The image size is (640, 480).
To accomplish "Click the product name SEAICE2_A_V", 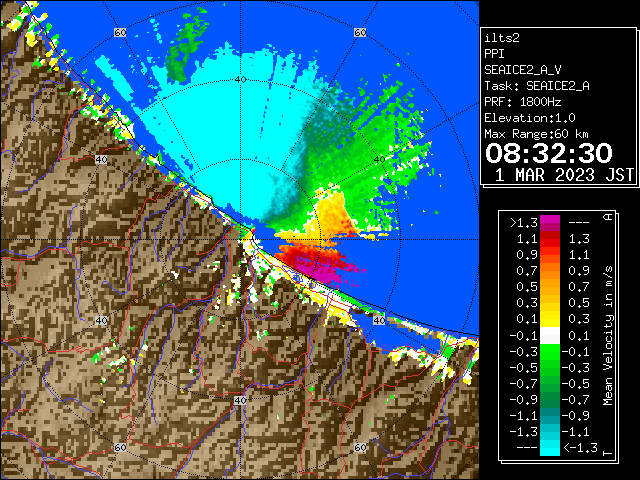I will click(x=522, y=70).
